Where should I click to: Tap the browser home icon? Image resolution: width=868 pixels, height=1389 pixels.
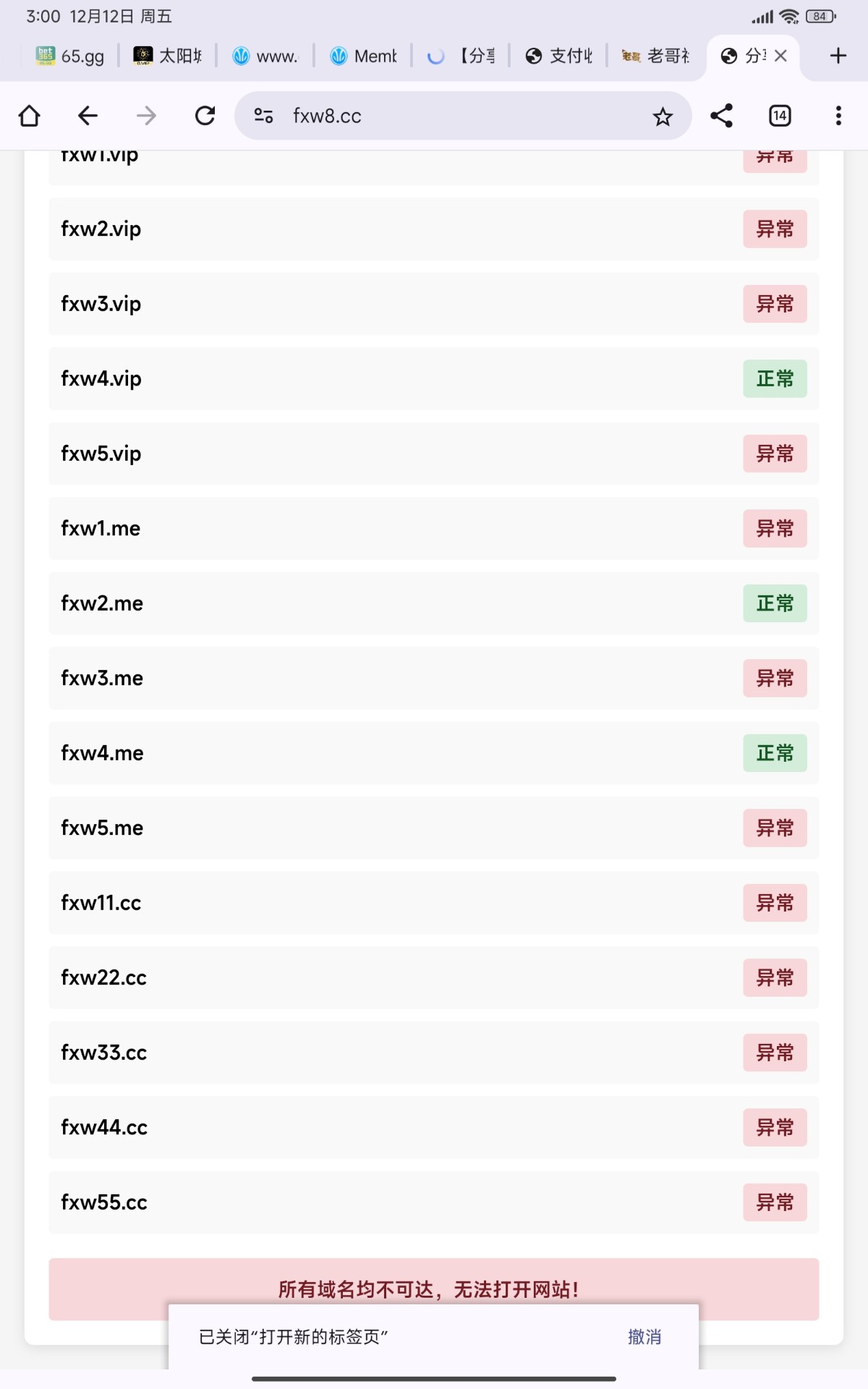coord(30,116)
